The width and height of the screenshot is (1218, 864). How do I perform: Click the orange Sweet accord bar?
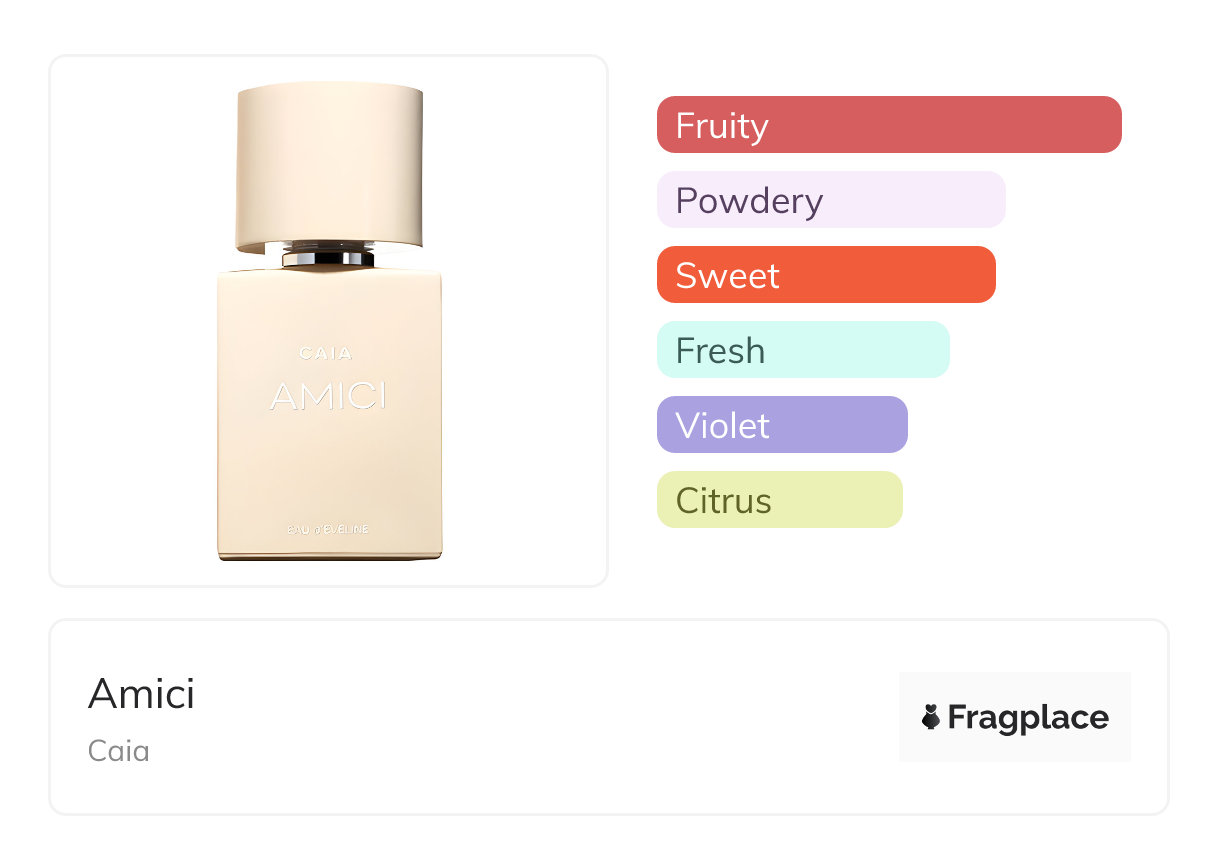coord(826,275)
